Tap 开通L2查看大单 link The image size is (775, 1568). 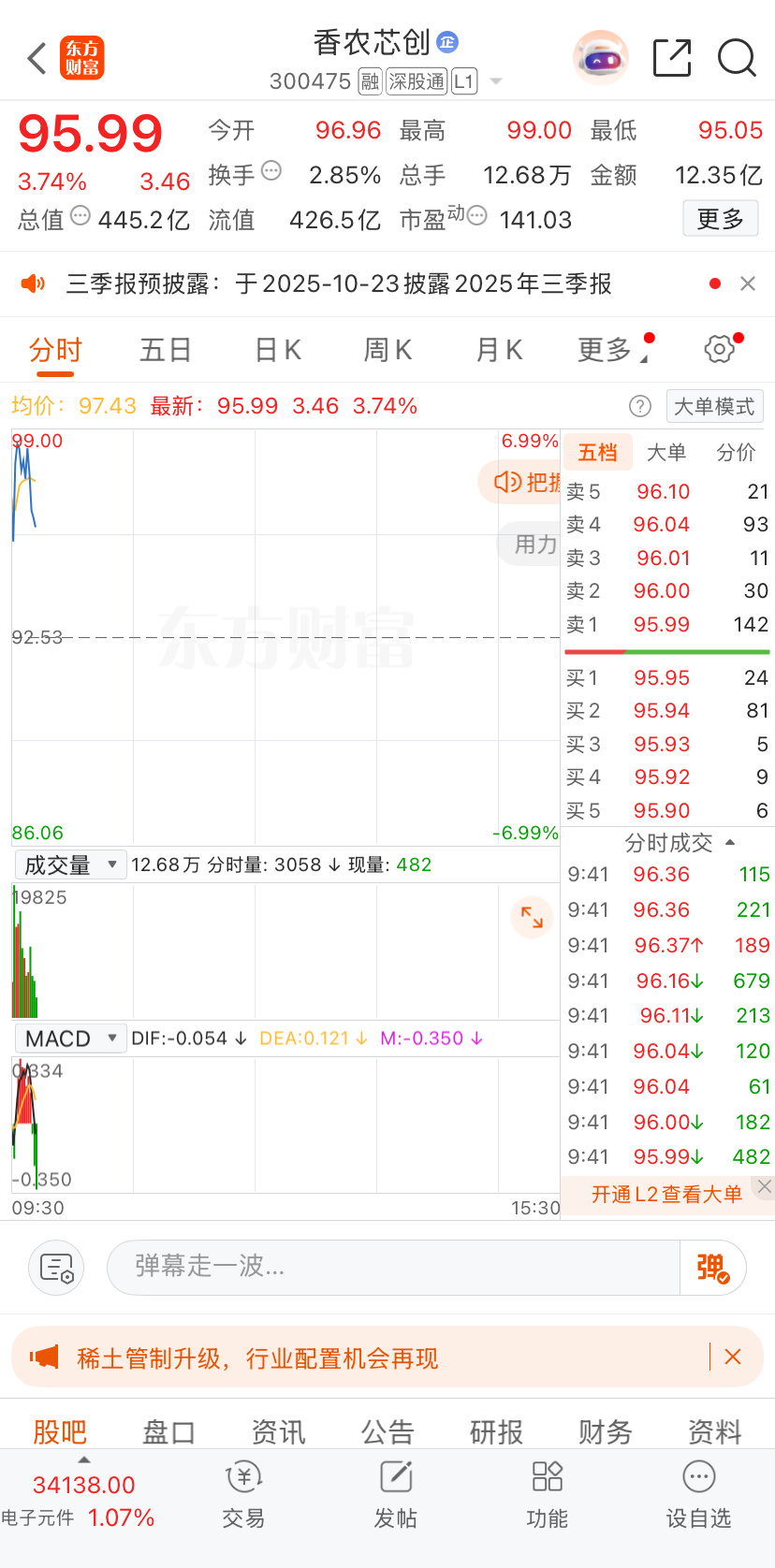coord(666,1195)
